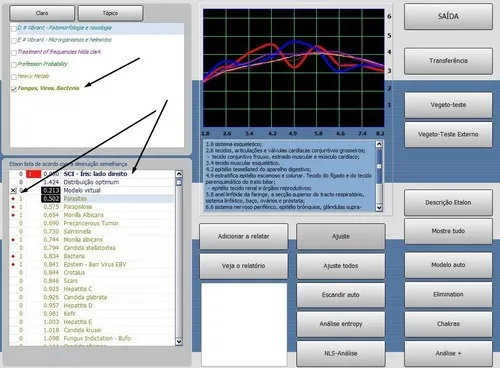Open NLS-Análise
This screenshot has height=368, width=500.
coord(341,353)
